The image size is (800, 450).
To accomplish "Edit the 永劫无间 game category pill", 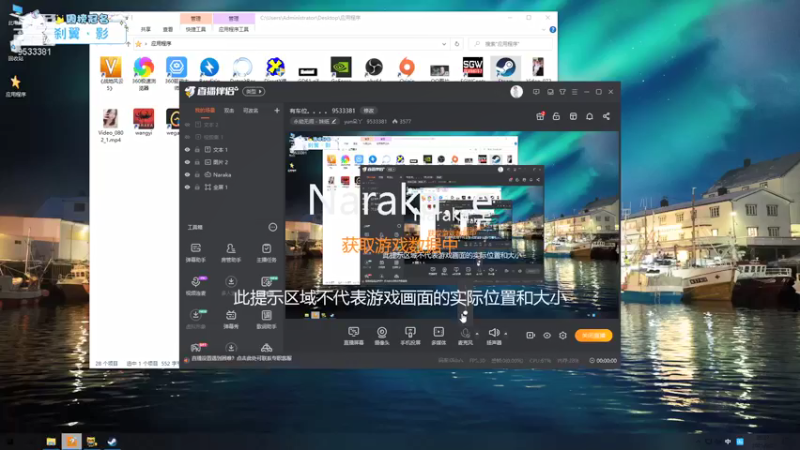I will (314, 121).
